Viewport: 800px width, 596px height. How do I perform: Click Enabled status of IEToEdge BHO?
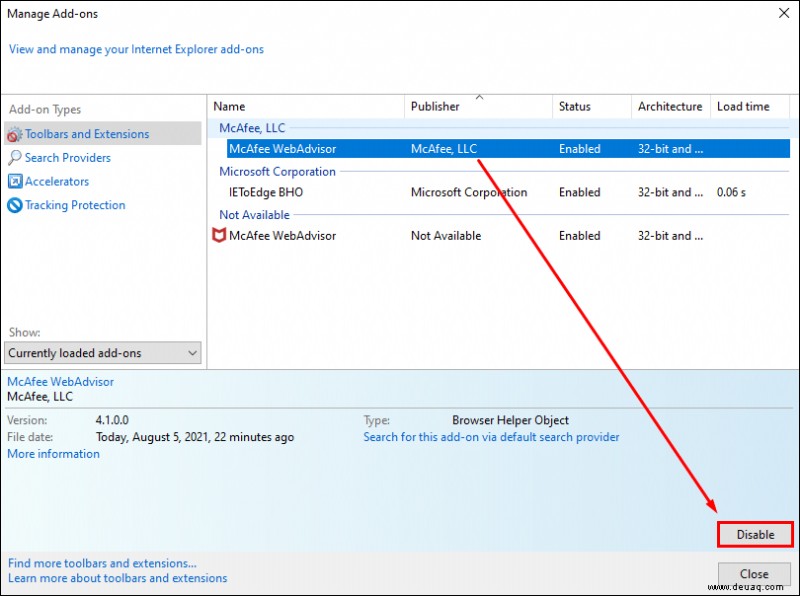click(x=580, y=192)
